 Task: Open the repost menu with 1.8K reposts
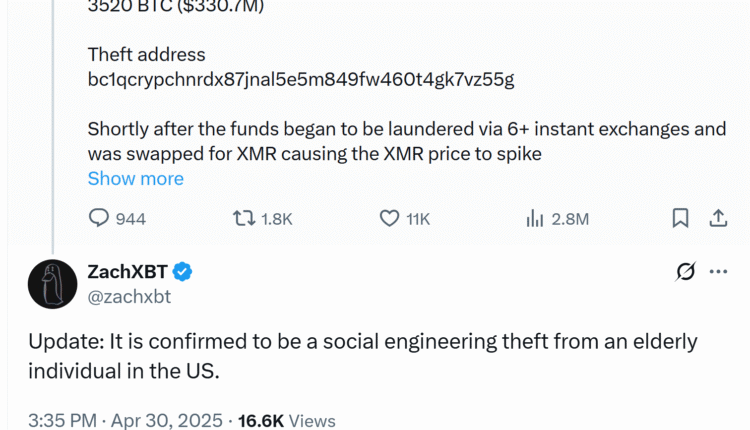[x=242, y=218]
